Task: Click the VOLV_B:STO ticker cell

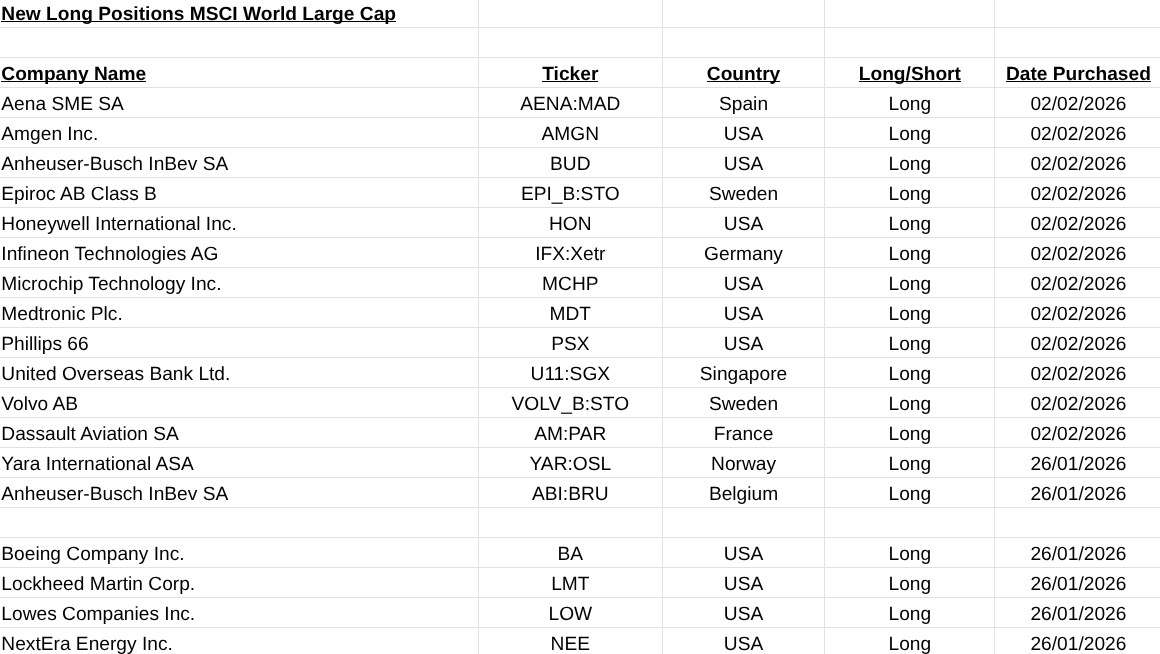Action: click(570, 404)
